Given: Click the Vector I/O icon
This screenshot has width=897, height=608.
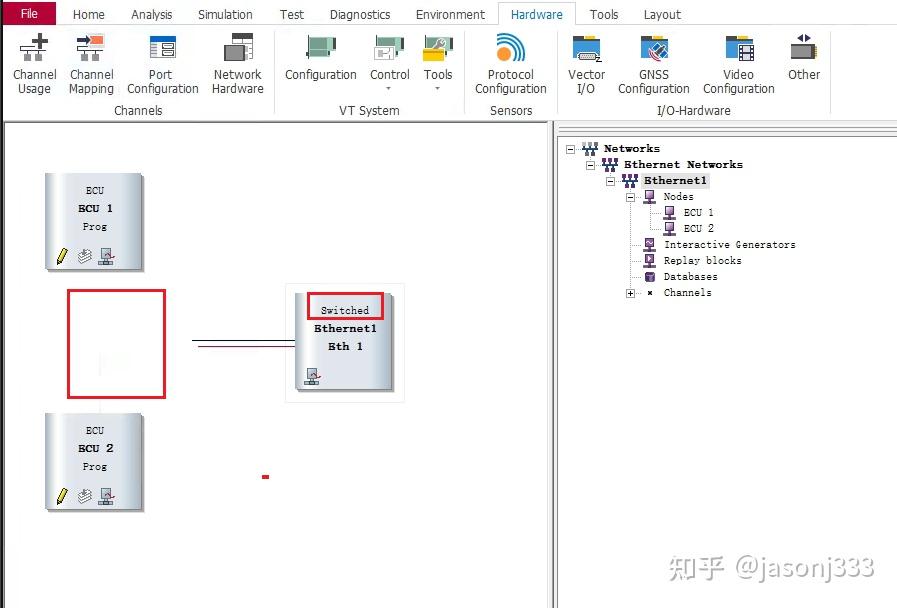Looking at the screenshot, I should pyautogui.click(x=586, y=62).
